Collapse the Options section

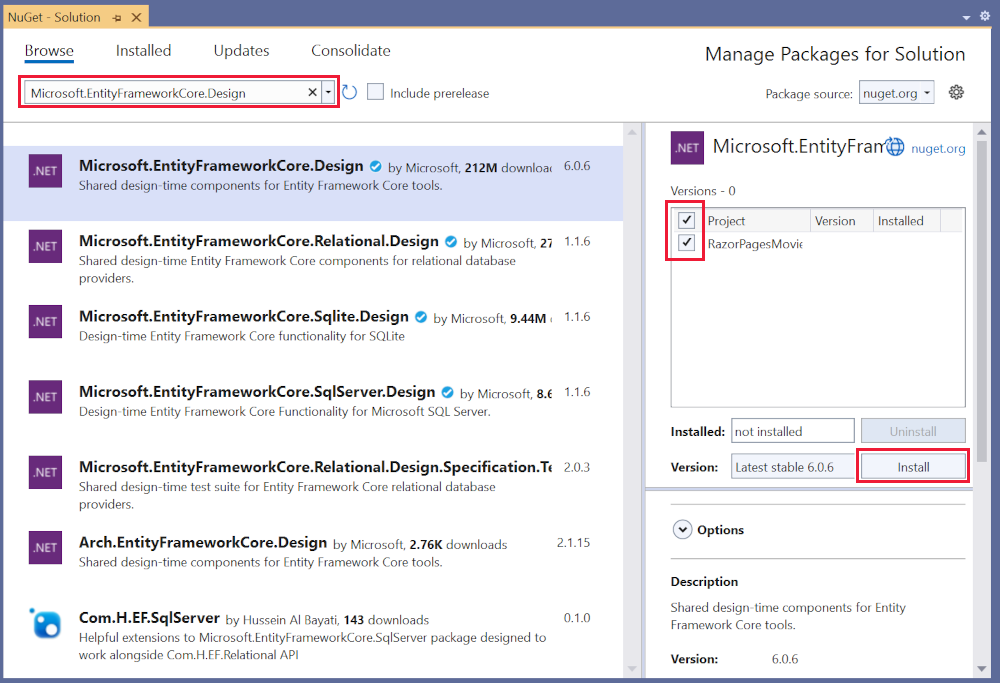pyautogui.click(x=684, y=530)
